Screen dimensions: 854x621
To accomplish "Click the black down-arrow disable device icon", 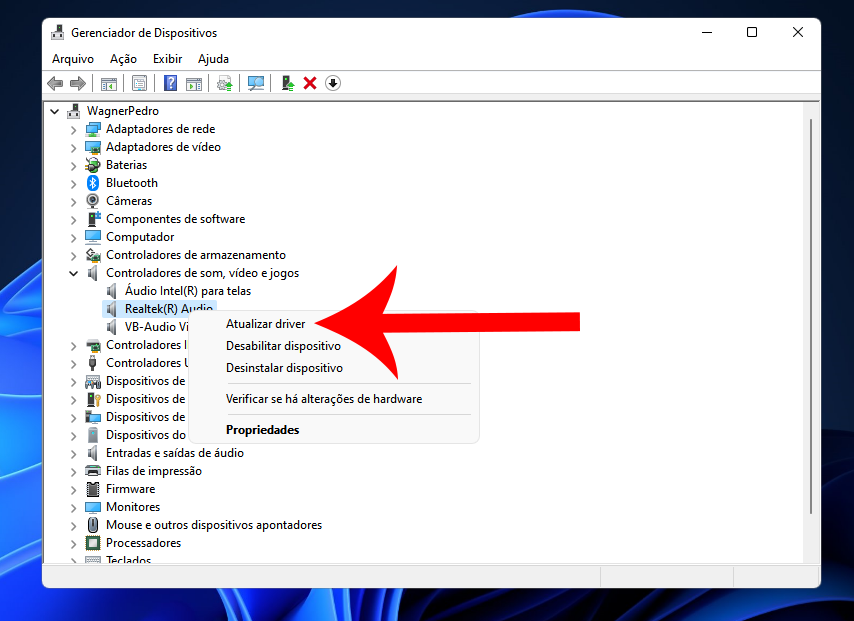I will pos(333,83).
